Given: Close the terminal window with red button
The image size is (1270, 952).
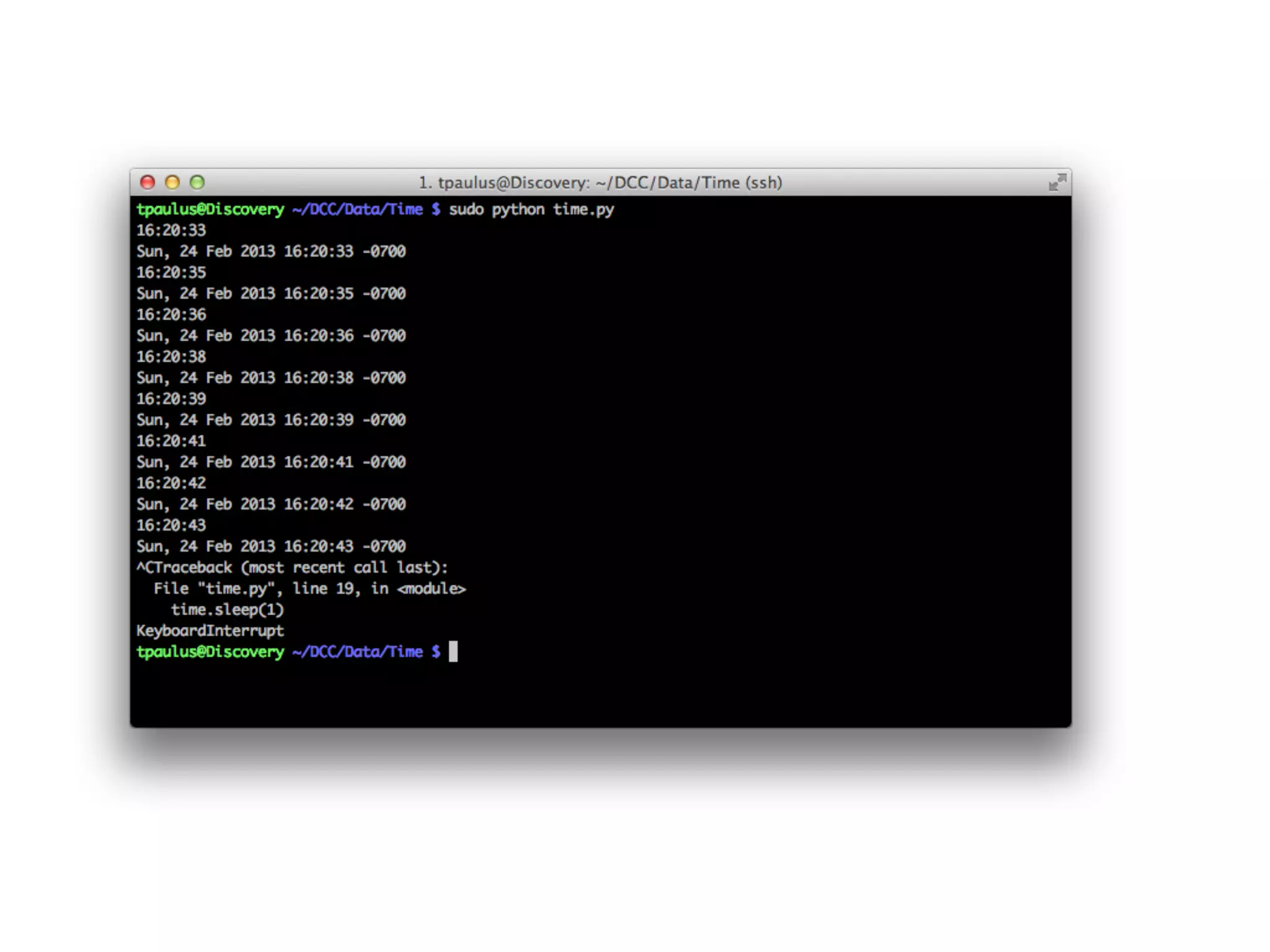Looking at the screenshot, I should pyautogui.click(x=148, y=182).
